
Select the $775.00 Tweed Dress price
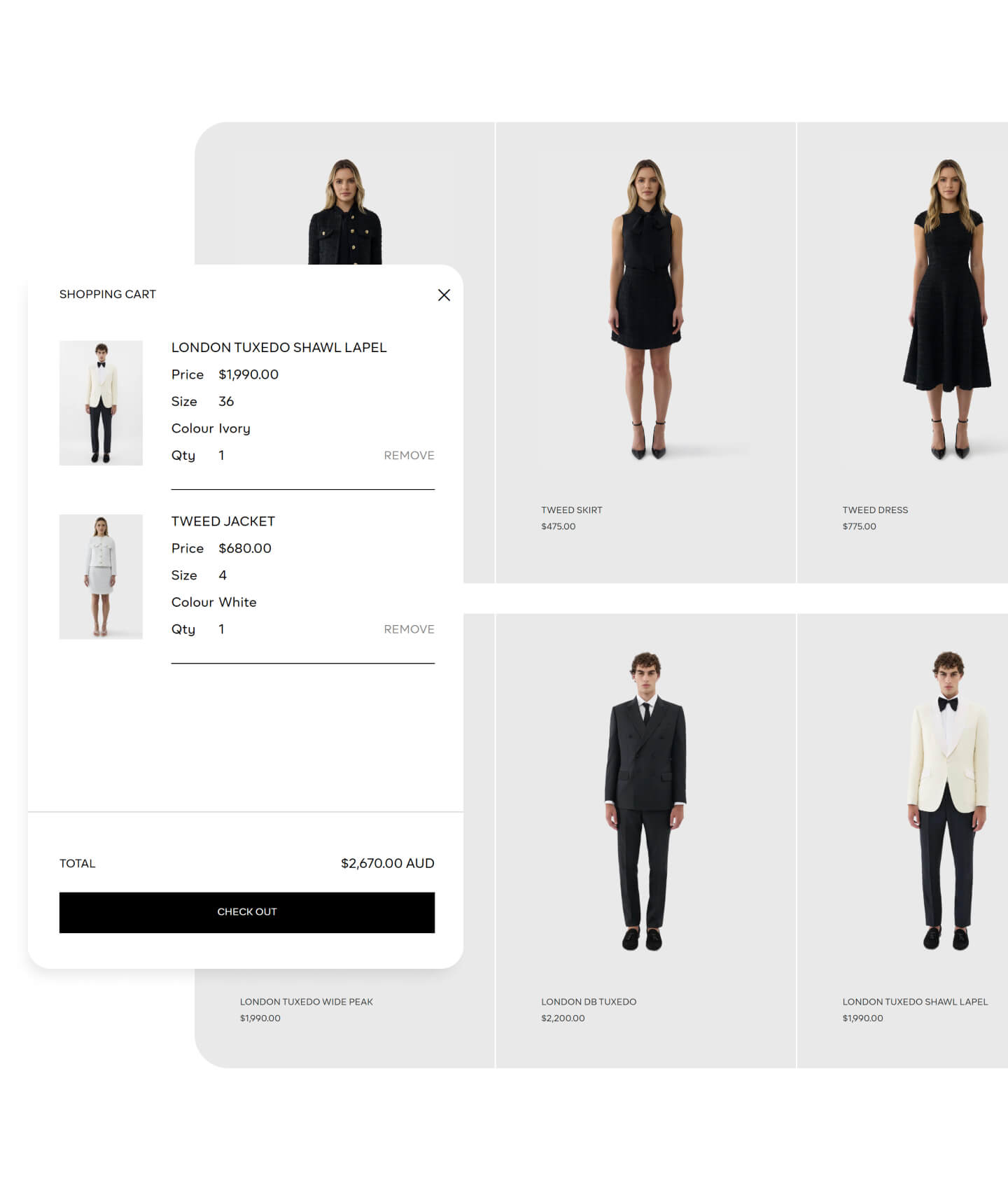coord(859,526)
